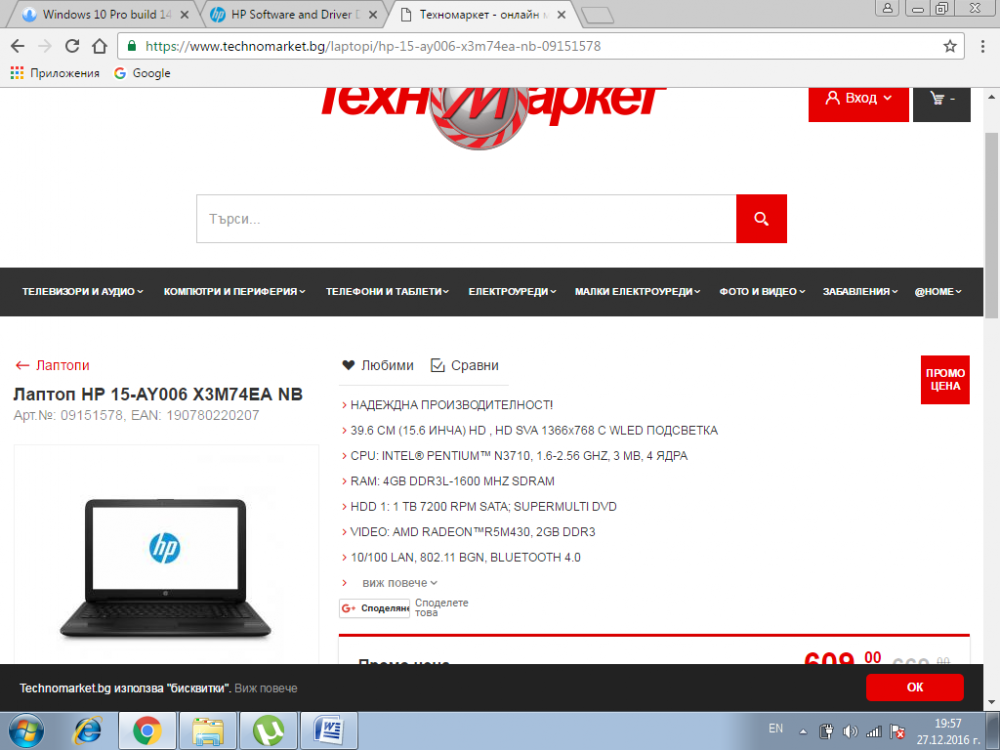The height and width of the screenshot is (750, 1000).
Task: Open the Windows Start button
Action: pos(26,730)
